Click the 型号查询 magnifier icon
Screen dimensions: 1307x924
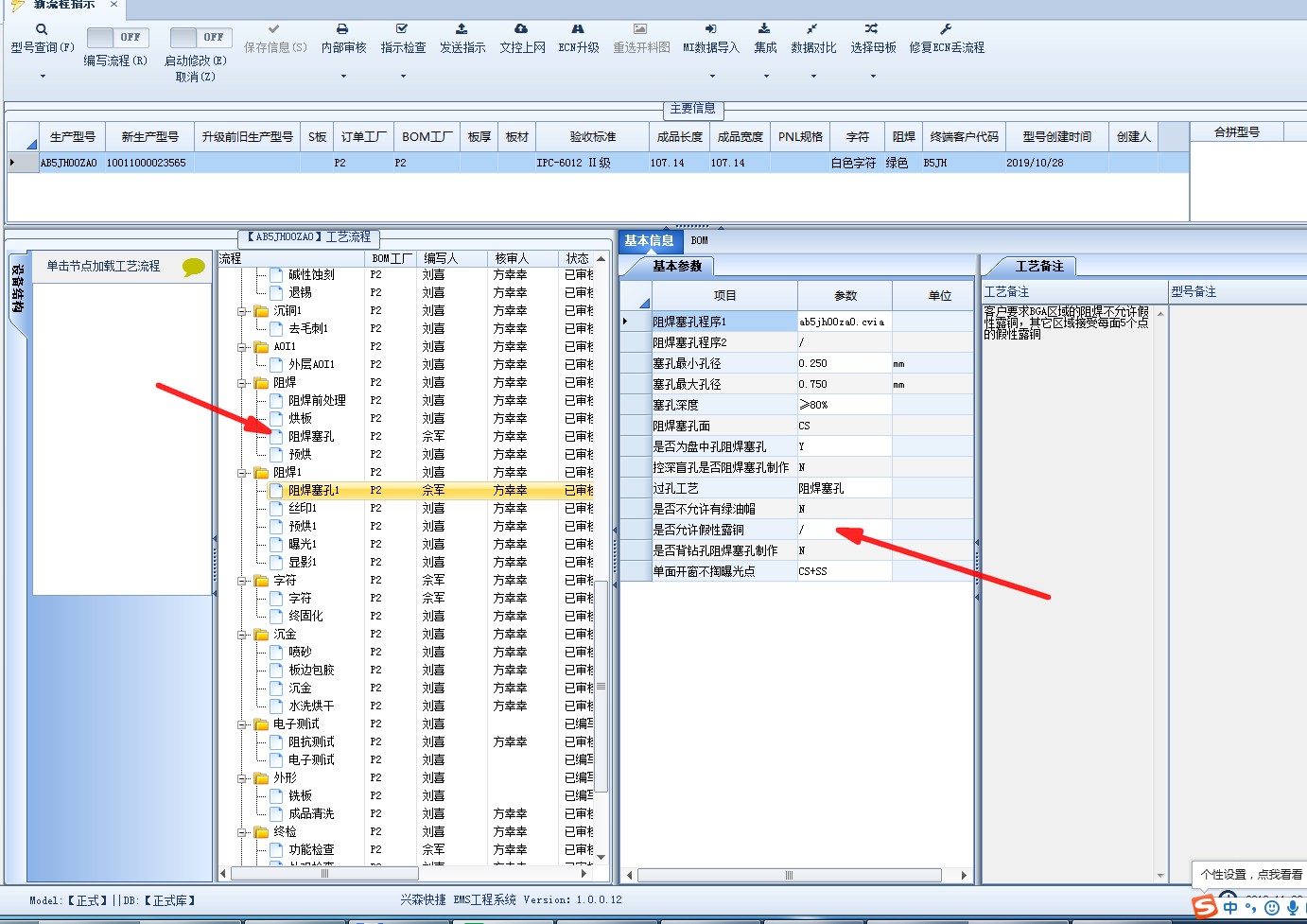(42, 29)
